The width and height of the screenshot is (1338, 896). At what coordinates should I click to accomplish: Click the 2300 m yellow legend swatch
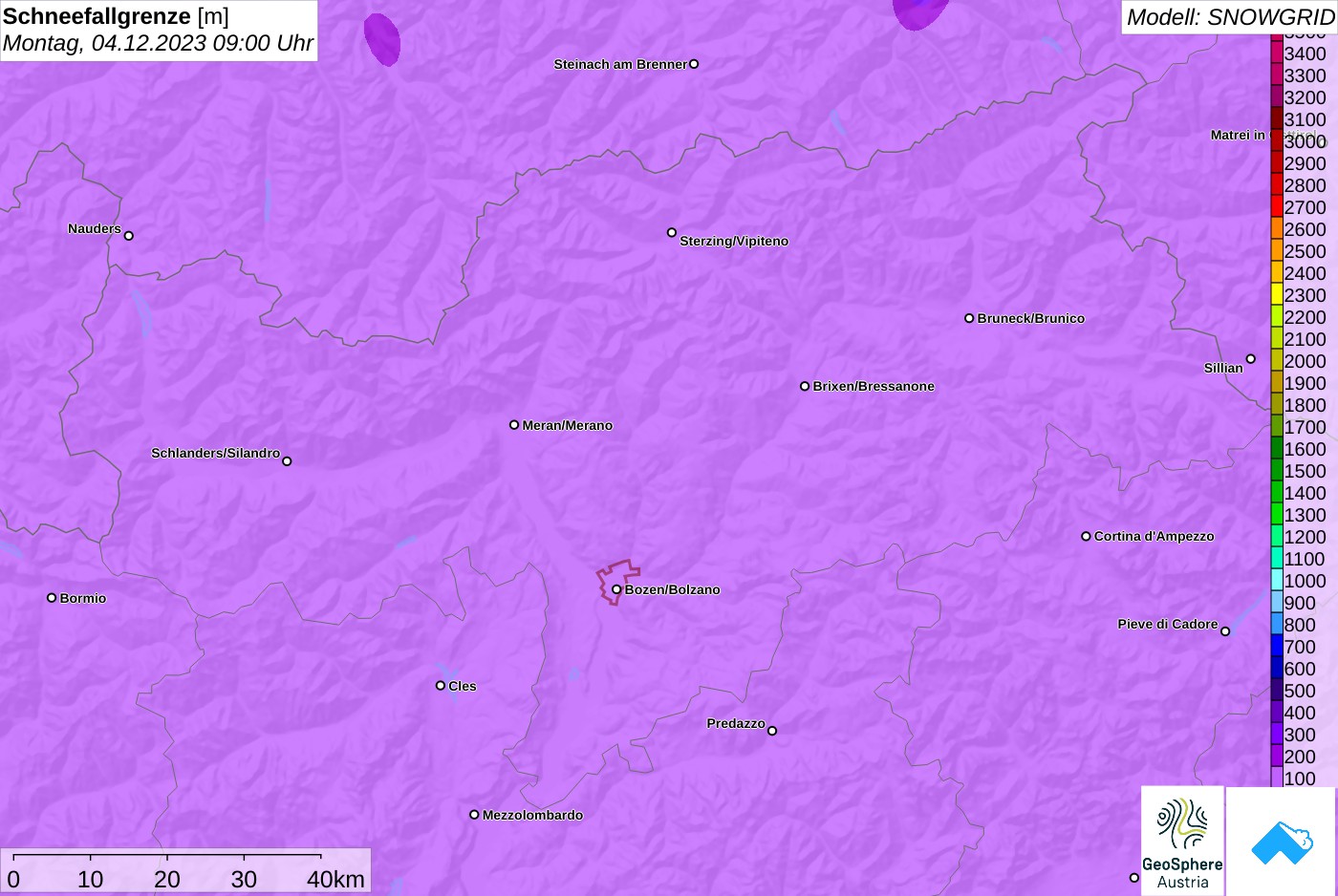[1277, 295]
